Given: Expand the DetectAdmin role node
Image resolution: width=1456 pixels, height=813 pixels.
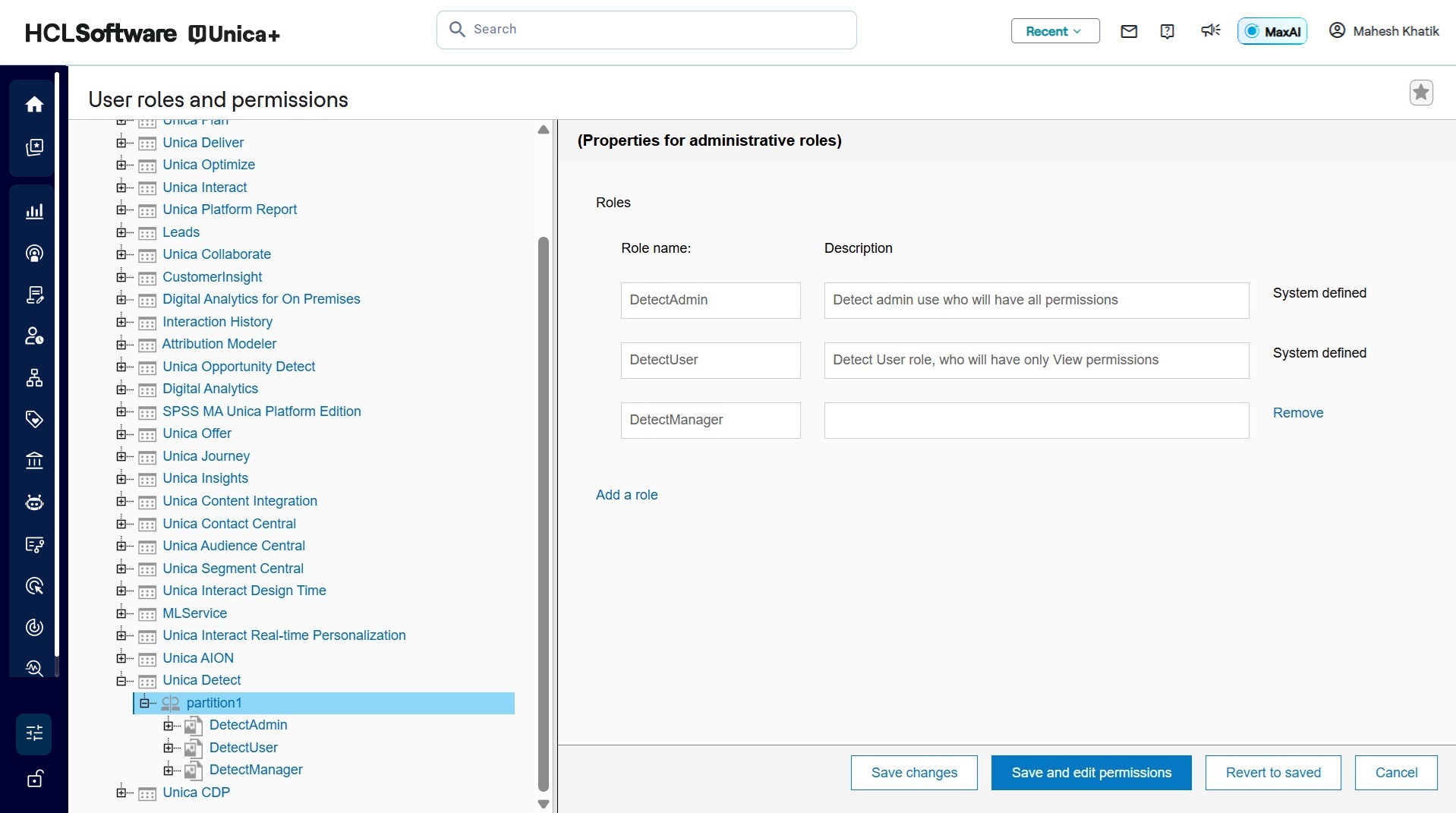Looking at the screenshot, I should 168,726.
